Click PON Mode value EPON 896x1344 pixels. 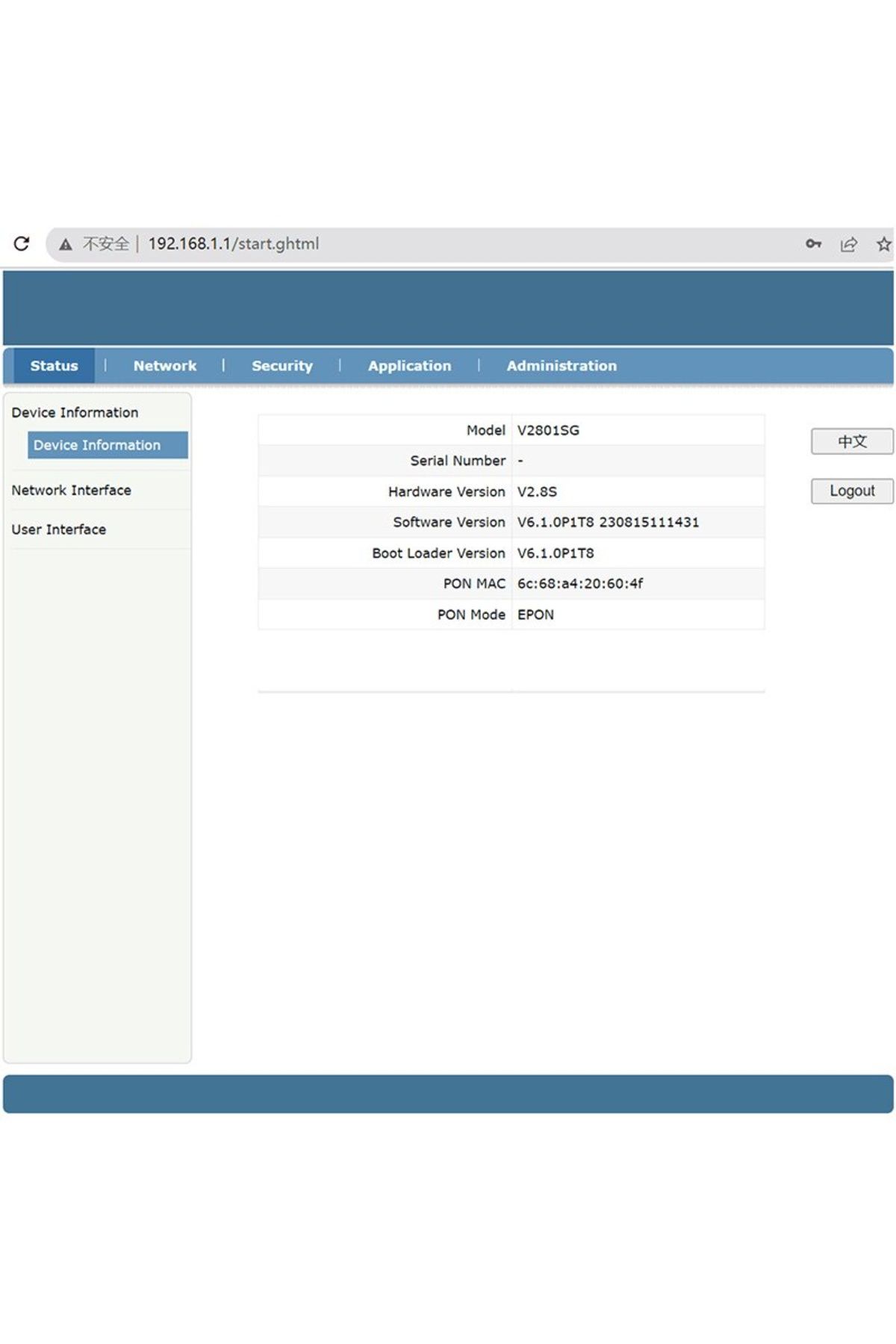(535, 615)
